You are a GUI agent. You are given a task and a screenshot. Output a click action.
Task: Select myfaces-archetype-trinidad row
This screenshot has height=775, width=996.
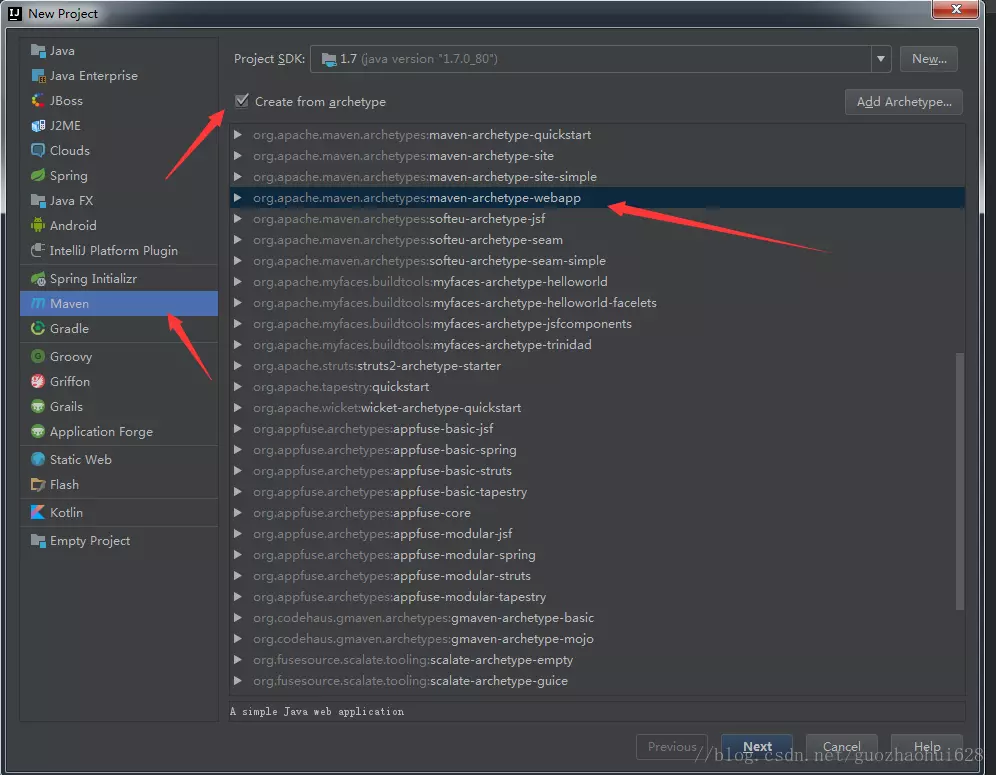[597, 344]
